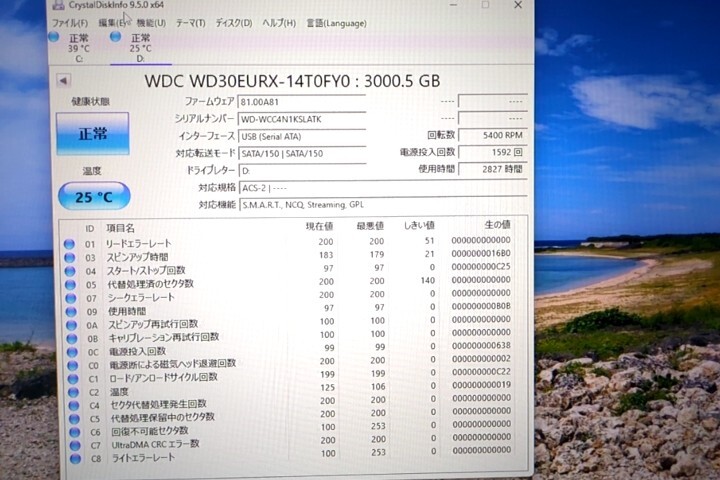Click the ID column header
The height and width of the screenshot is (480, 720).
(90, 228)
